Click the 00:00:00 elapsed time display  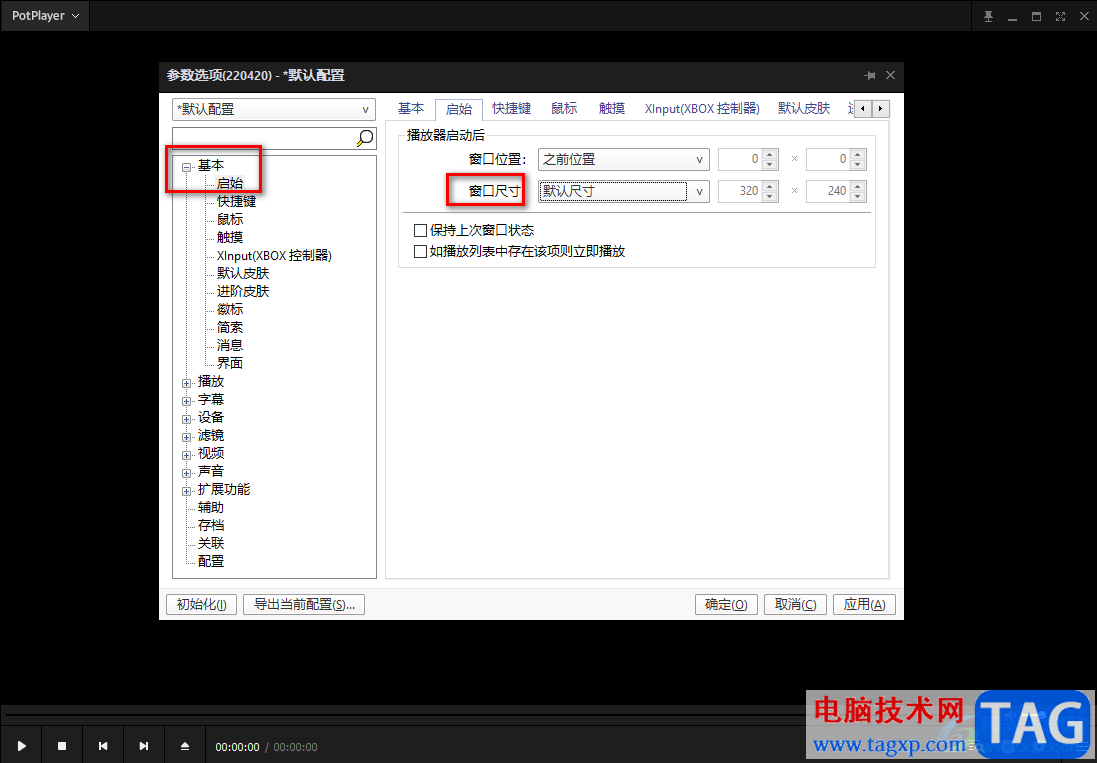[237, 748]
